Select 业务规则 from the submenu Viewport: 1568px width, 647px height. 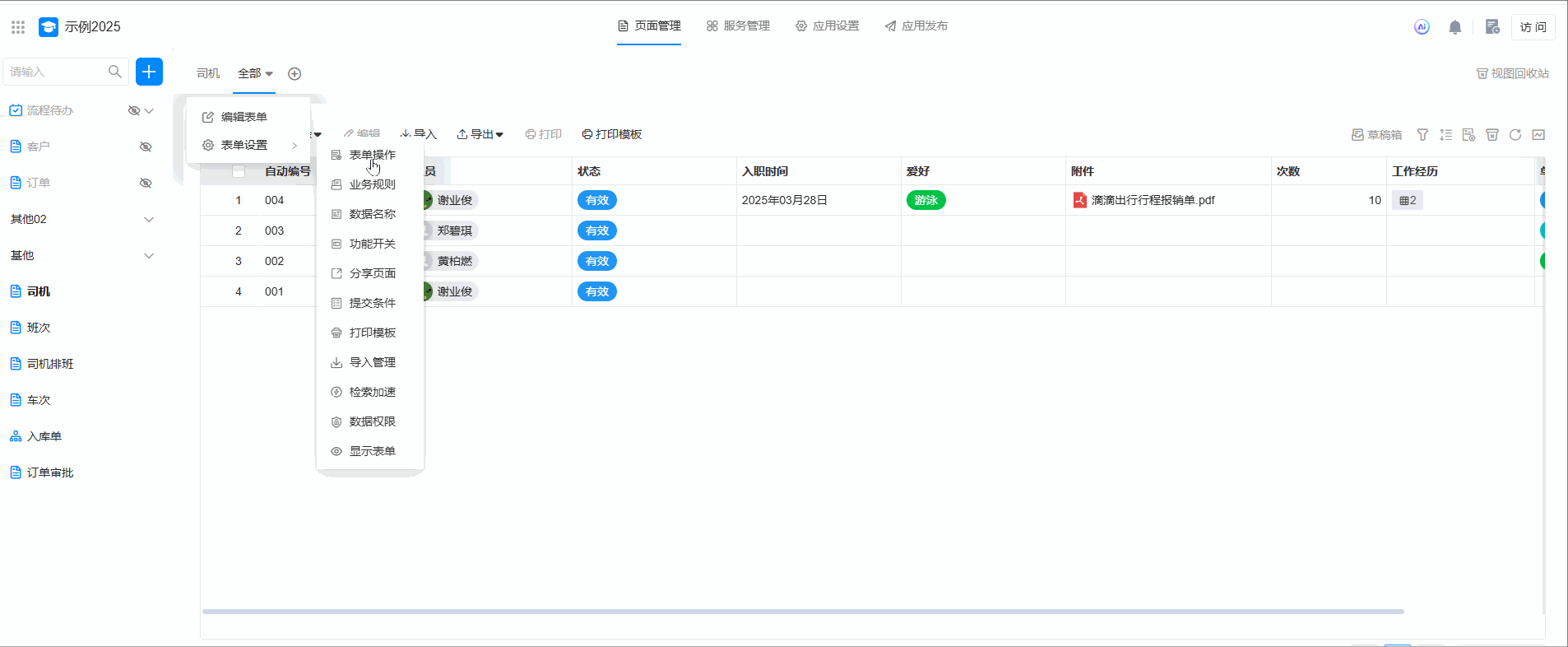pos(372,184)
